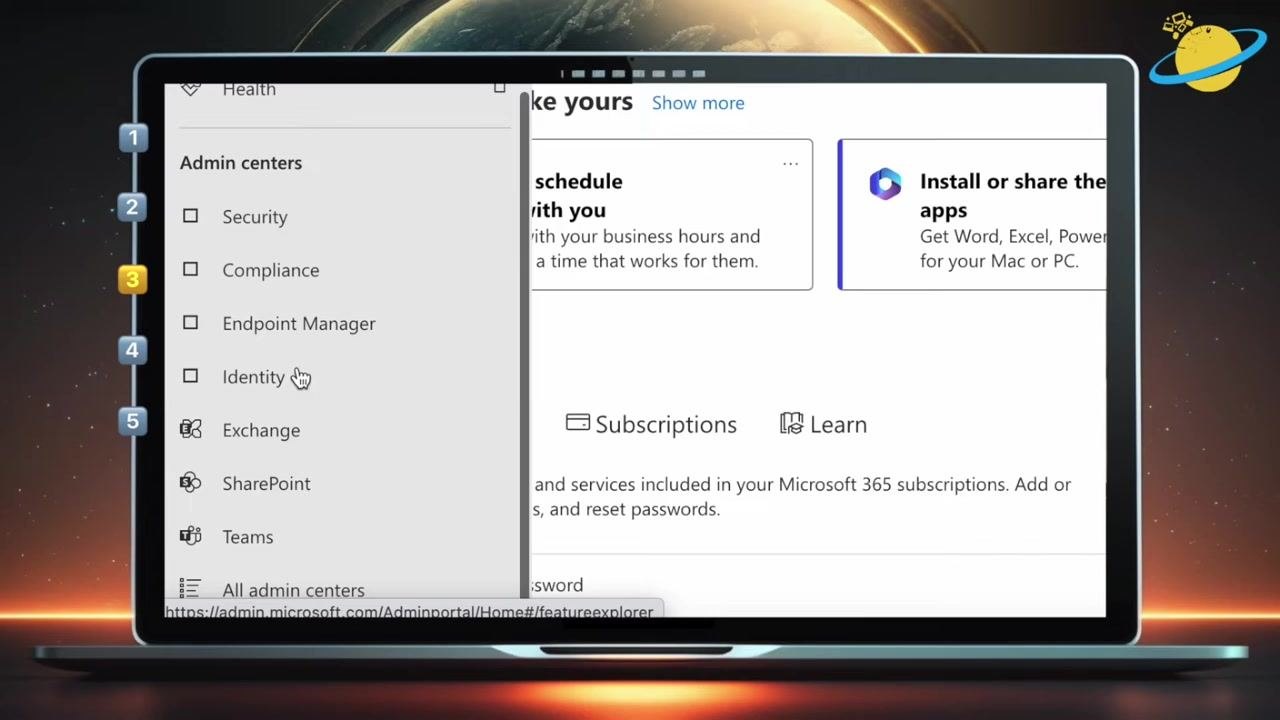Open Install or share the apps card

click(x=972, y=215)
